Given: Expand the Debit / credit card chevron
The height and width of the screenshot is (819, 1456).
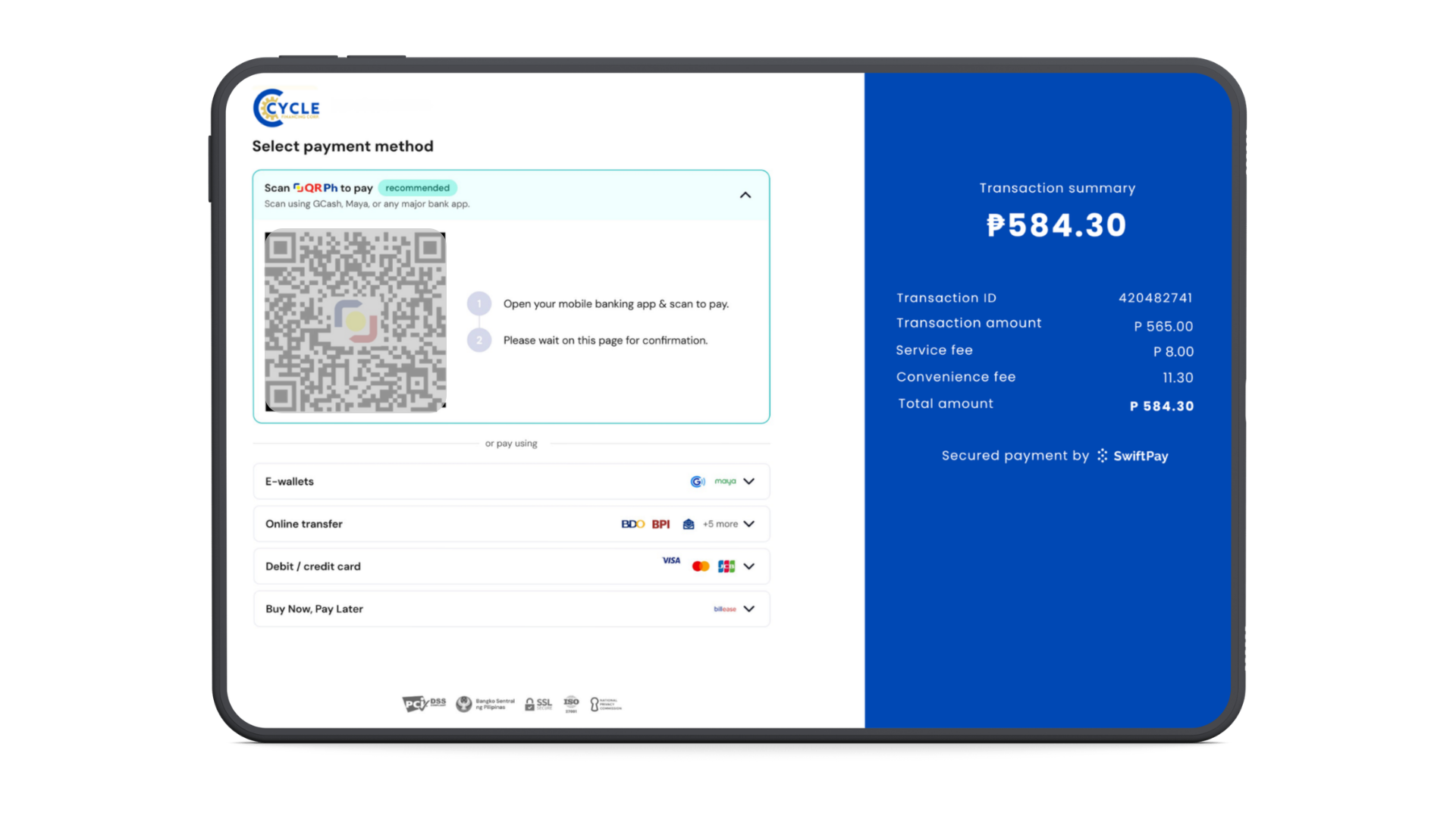Looking at the screenshot, I should click(749, 566).
